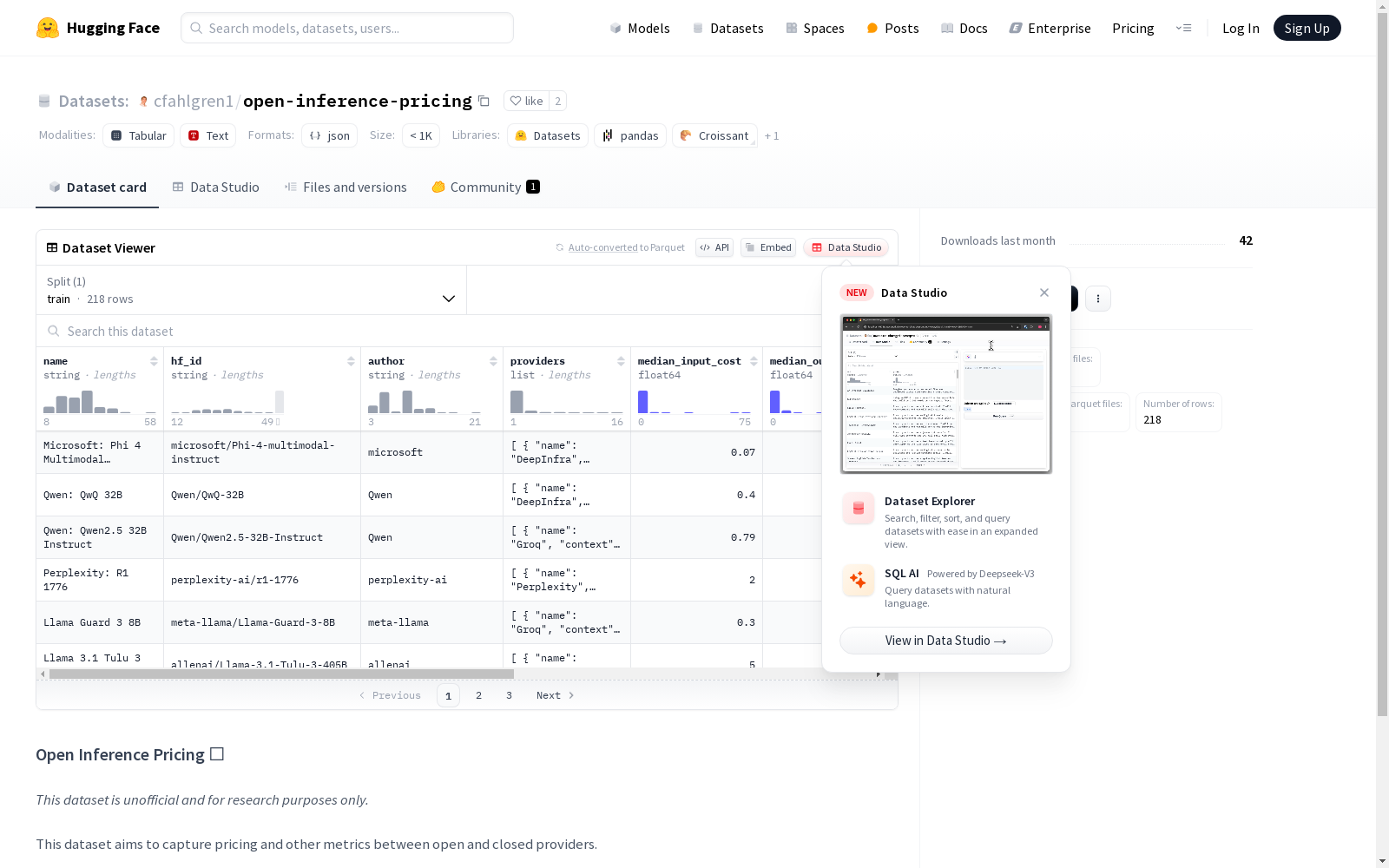
Task: Click the Sign Up button
Action: (x=1307, y=28)
